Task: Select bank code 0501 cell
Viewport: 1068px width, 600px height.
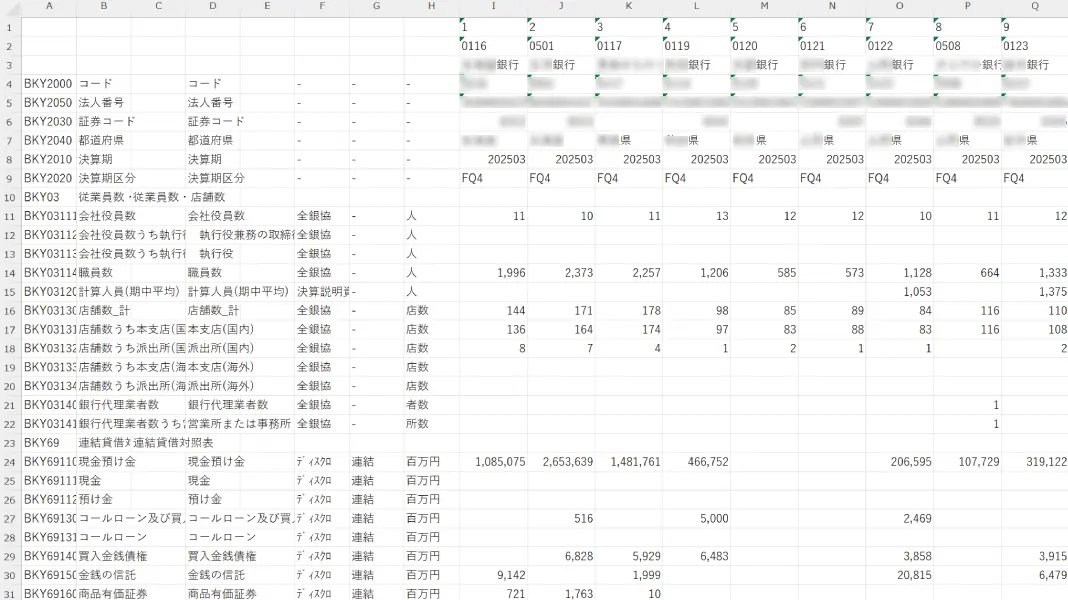Action: [x=561, y=46]
